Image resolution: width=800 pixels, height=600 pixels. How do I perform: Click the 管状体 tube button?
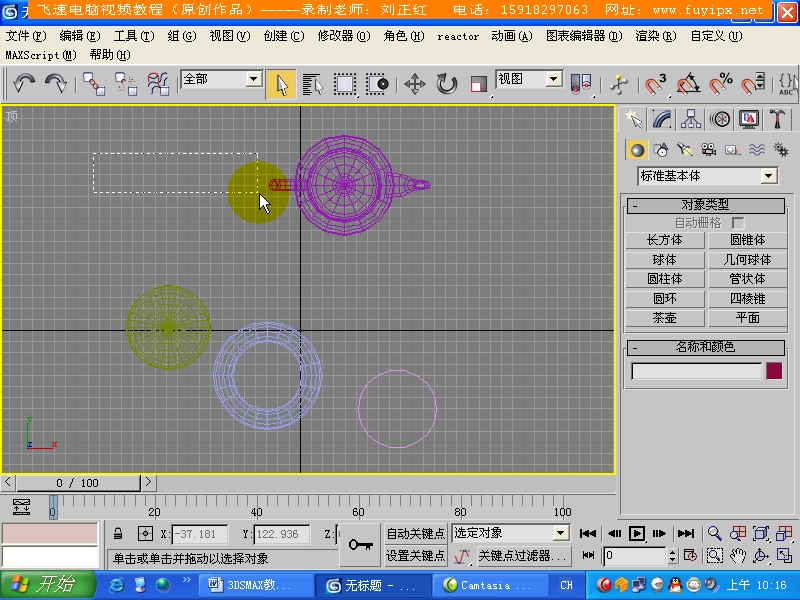pyautogui.click(x=747, y=279)
